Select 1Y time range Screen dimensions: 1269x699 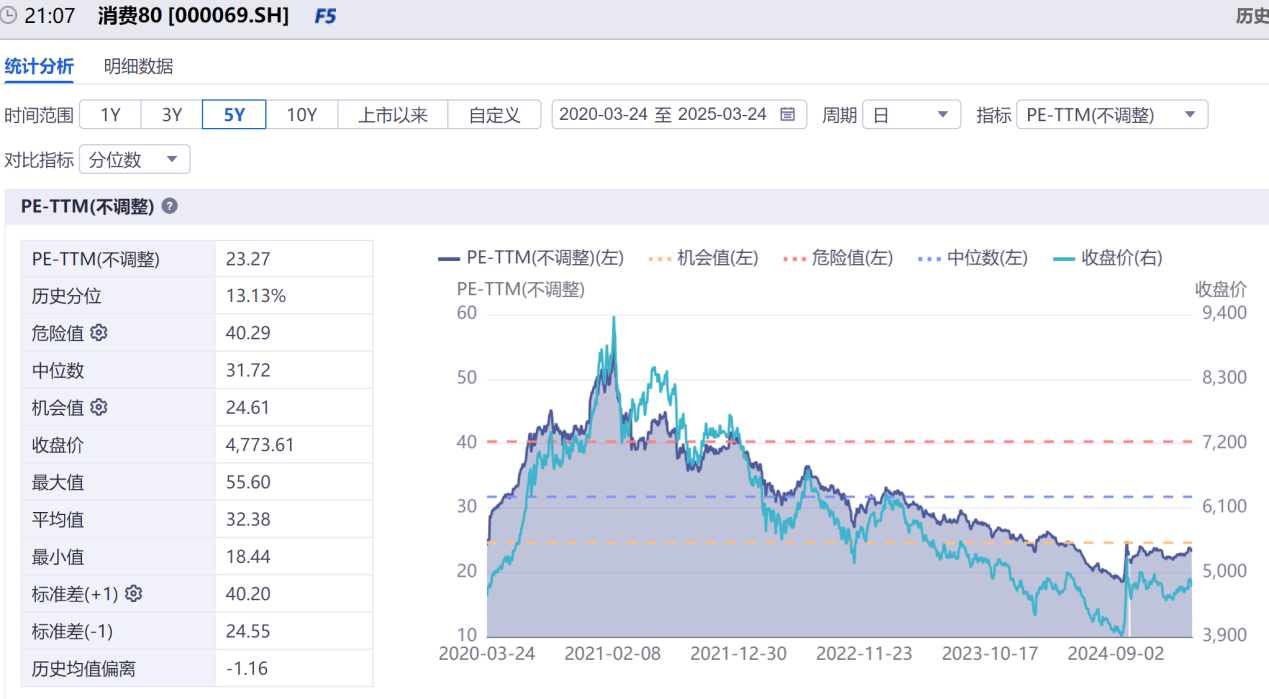(110, 115)
